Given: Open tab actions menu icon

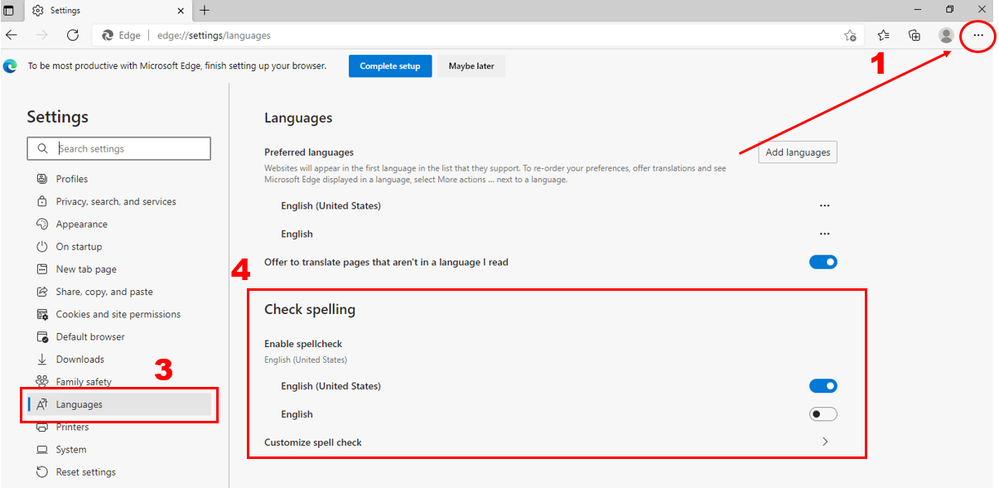Looking at the screenshot, I should point(9,10).
